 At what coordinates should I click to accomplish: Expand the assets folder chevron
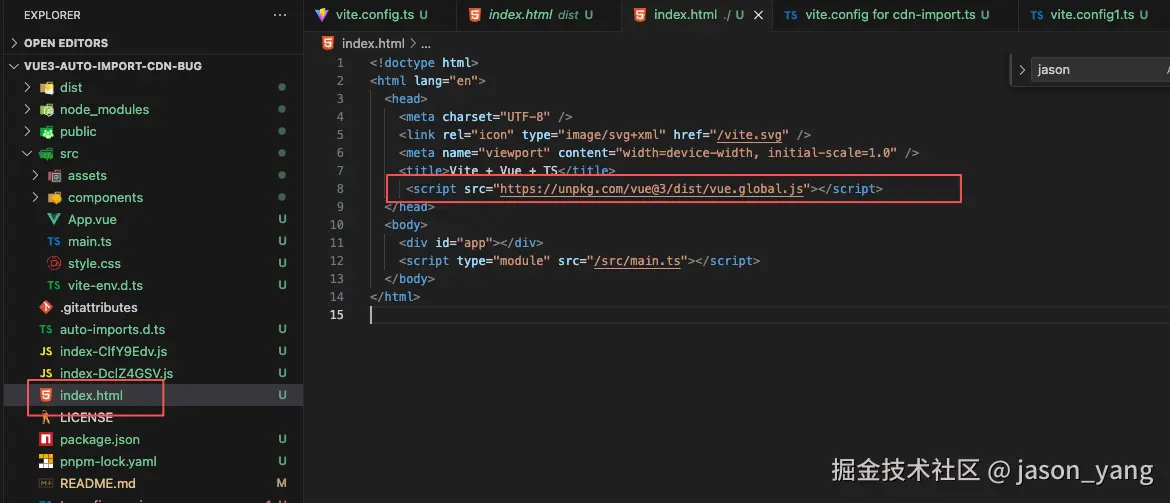pyautogui.click(x=36, y=175)
